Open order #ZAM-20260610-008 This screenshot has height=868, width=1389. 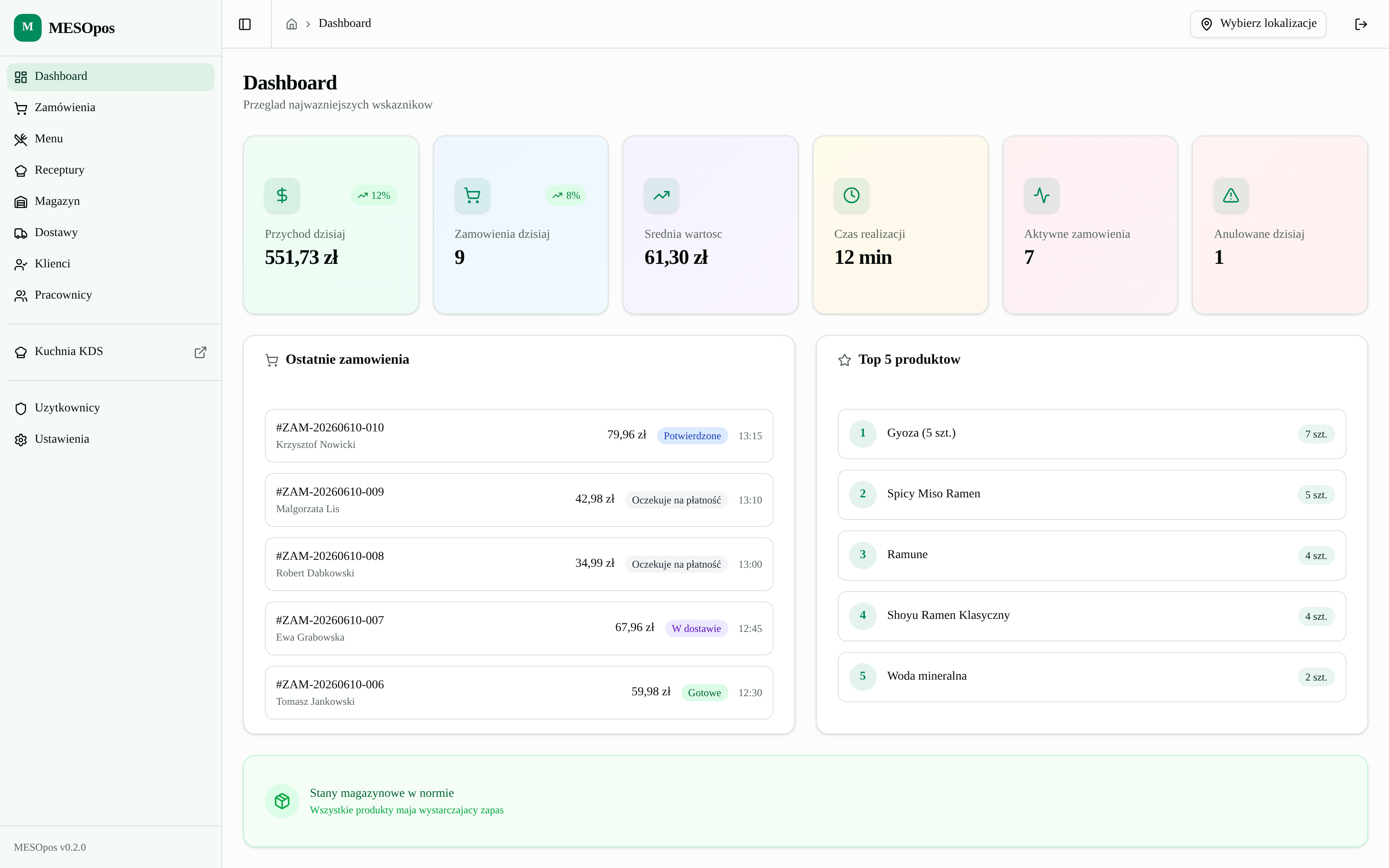(519, 564)
